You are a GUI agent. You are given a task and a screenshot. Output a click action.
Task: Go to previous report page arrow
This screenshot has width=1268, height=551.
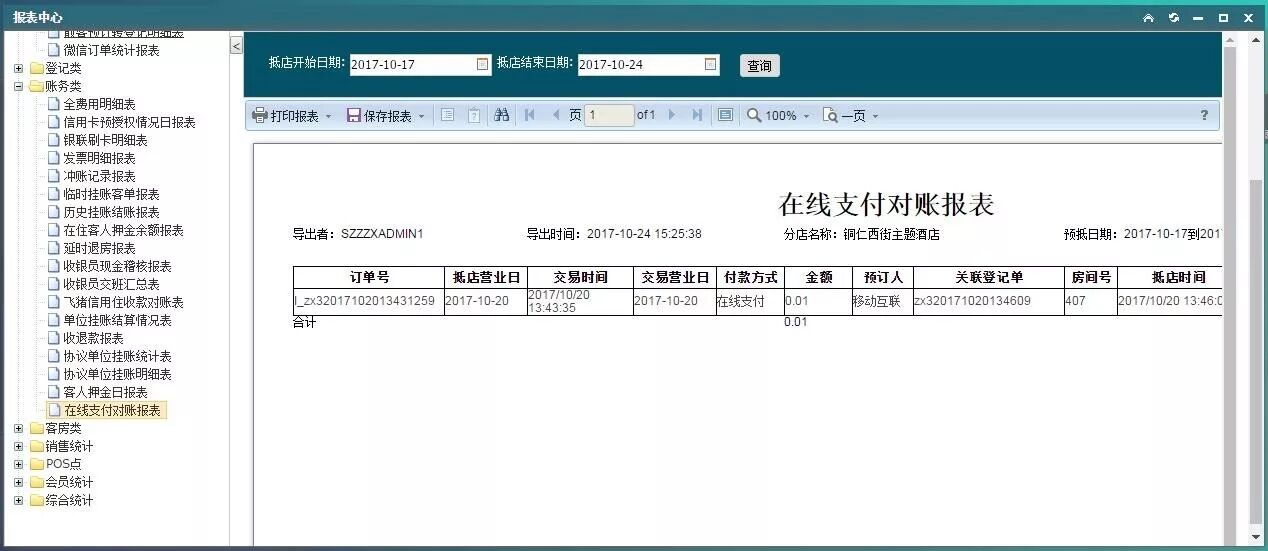click(x=556, y=115)
